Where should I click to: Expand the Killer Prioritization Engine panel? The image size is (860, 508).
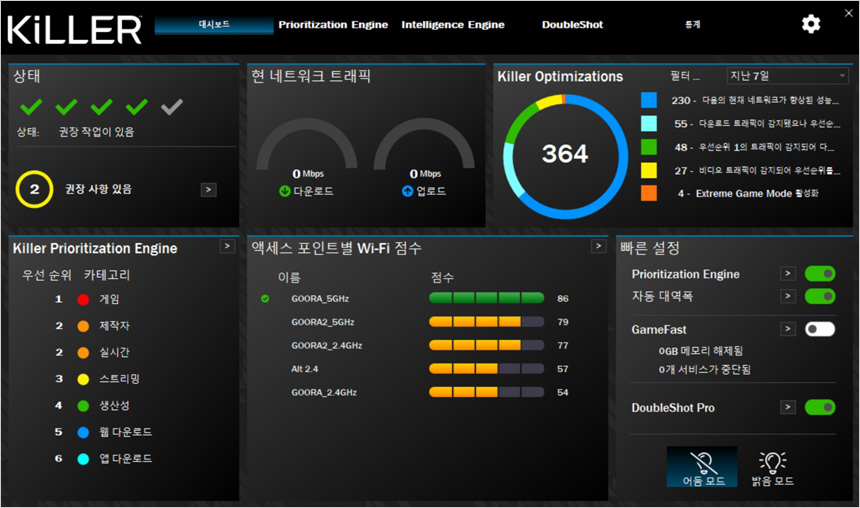[x=227, y=246]
